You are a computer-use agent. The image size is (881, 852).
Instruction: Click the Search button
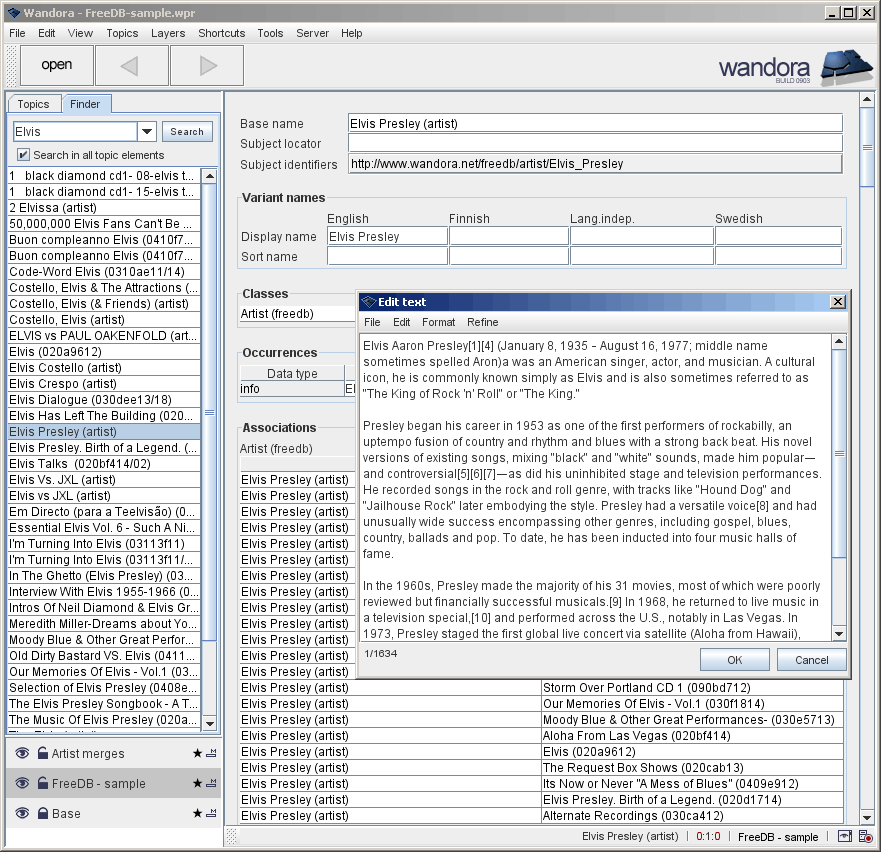tap(187, 131)
